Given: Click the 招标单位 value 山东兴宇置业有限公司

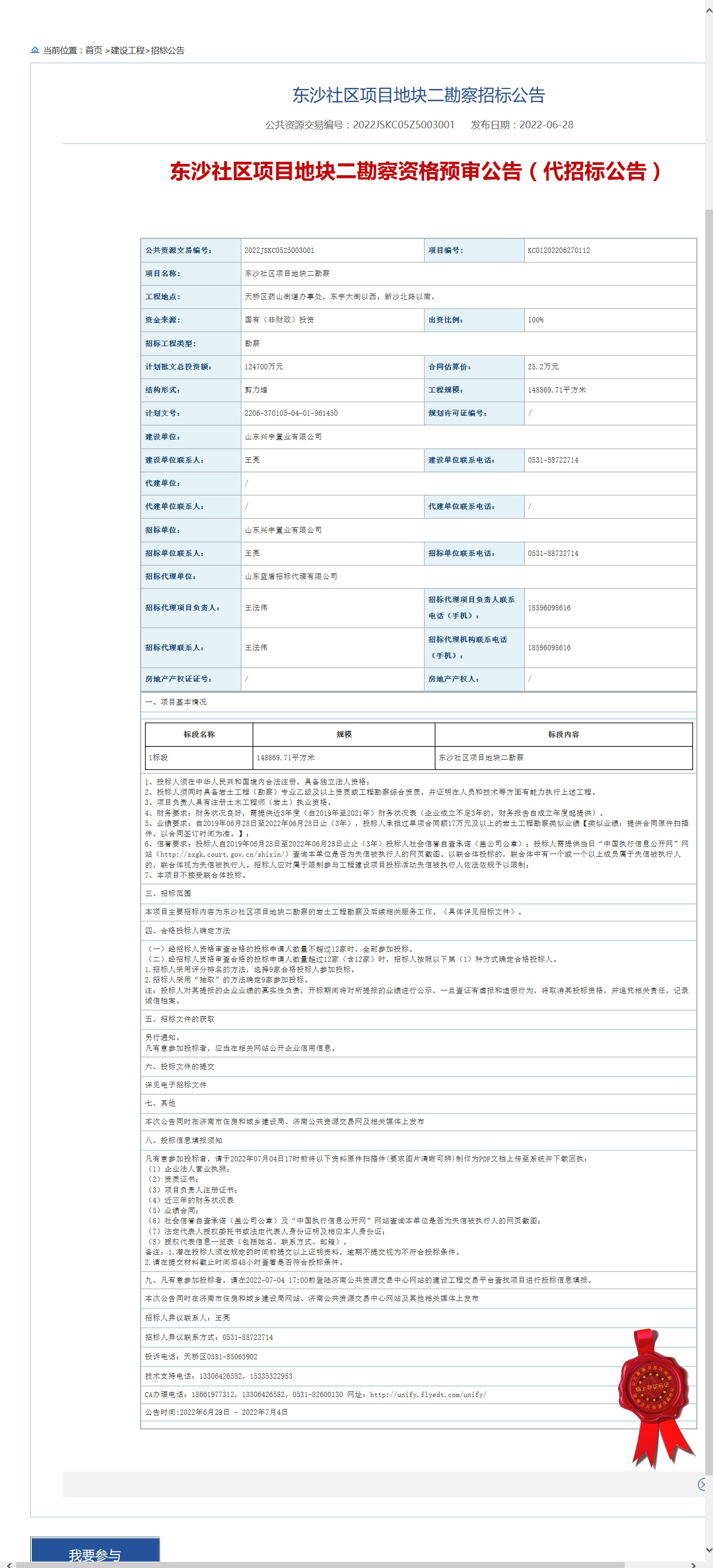Looking at the screenshot, I should 283,530.
